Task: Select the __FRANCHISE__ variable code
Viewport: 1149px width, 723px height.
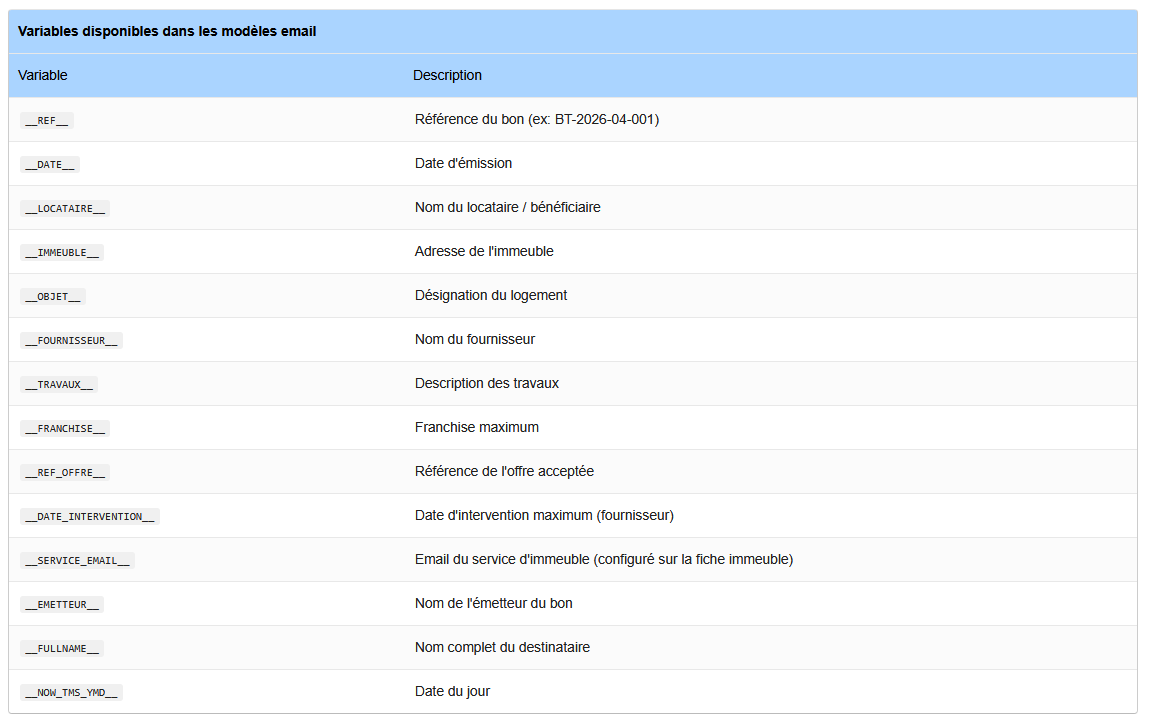Action: coord(65,428)
